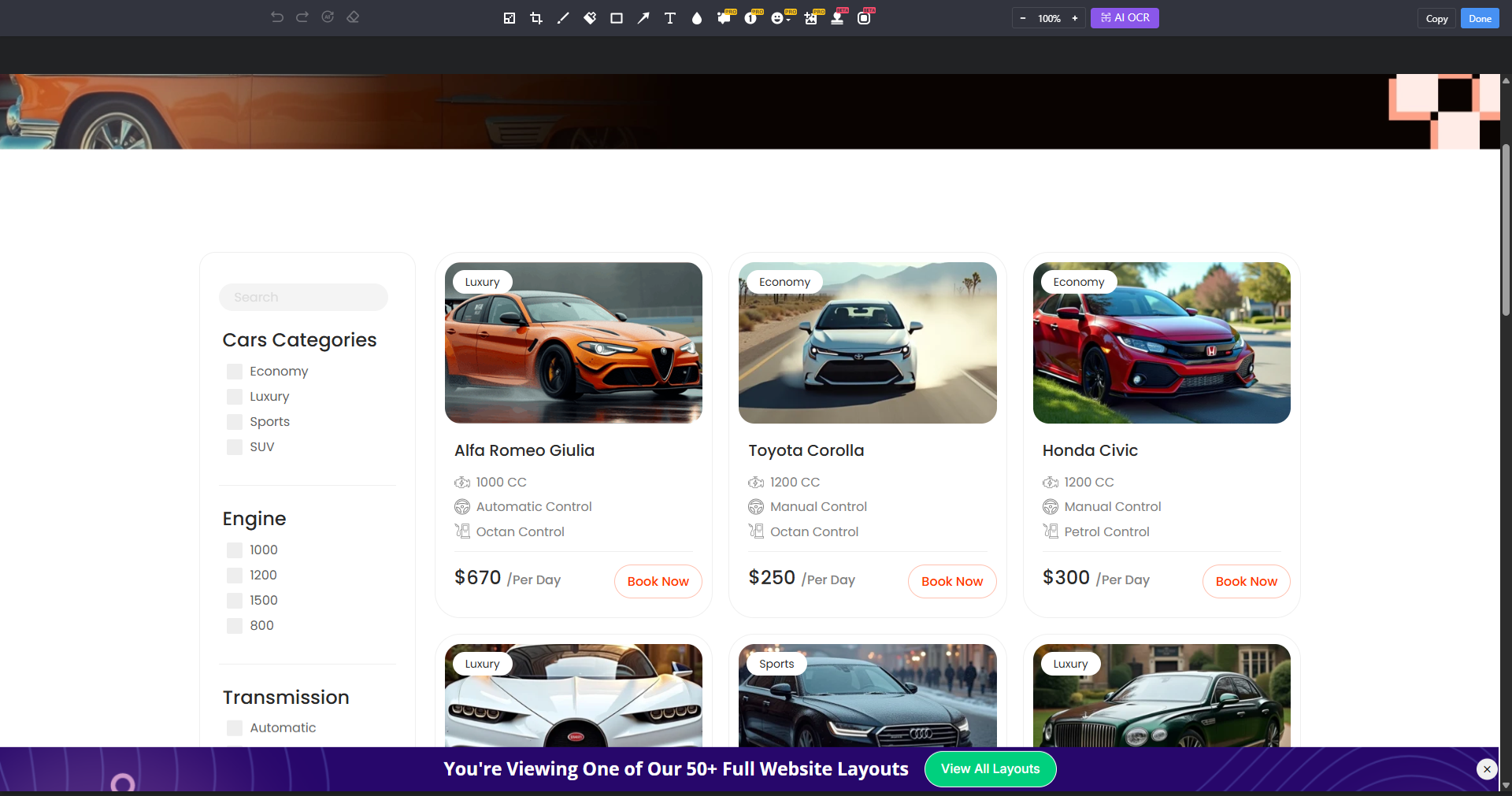Check the Economy category checkbox
This screenshot has width=1512, height=796.
(x=235, y=372)
